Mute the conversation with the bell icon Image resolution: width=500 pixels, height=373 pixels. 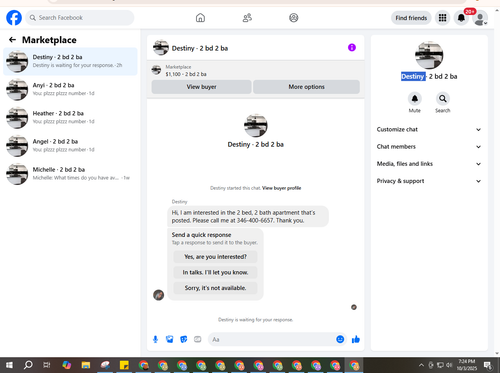tap(415, 99)
